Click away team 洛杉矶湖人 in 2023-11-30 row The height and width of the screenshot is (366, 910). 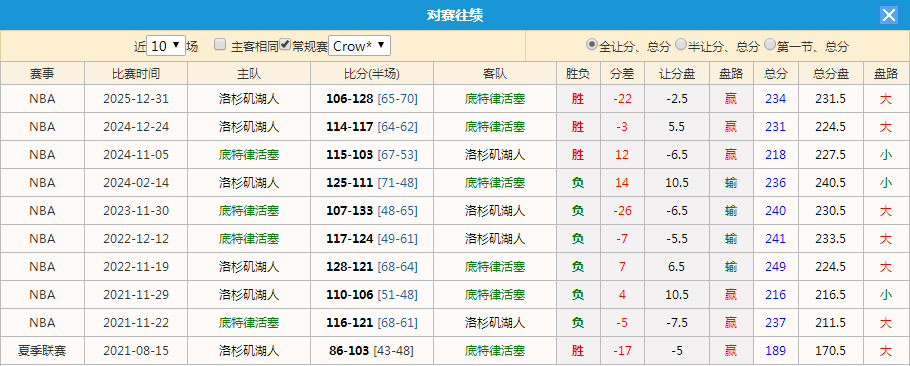[x=495, y=211]
